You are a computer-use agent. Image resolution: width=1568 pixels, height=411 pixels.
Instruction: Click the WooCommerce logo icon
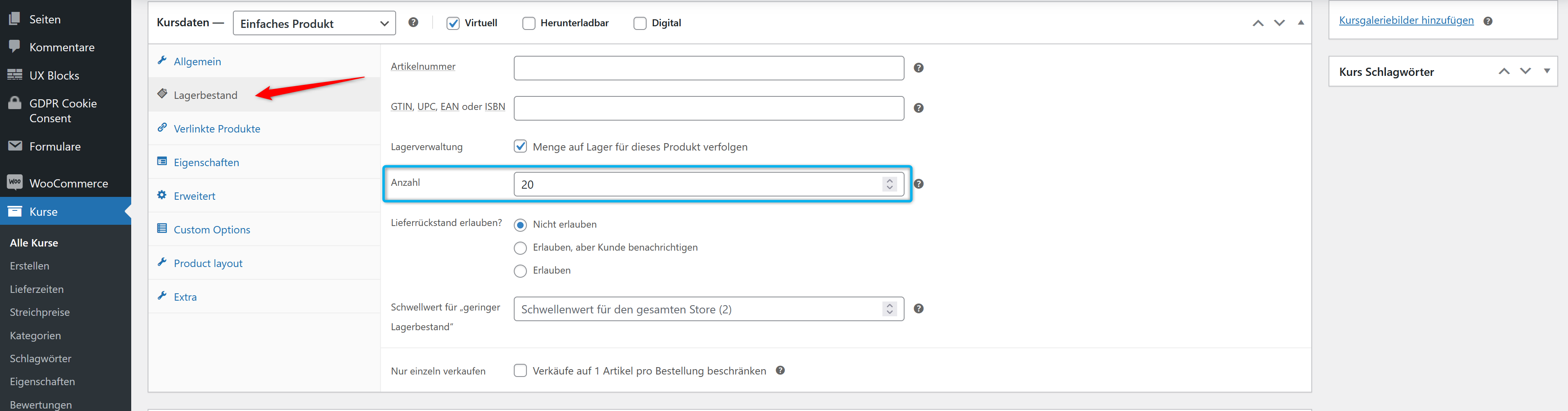(15, 183)
